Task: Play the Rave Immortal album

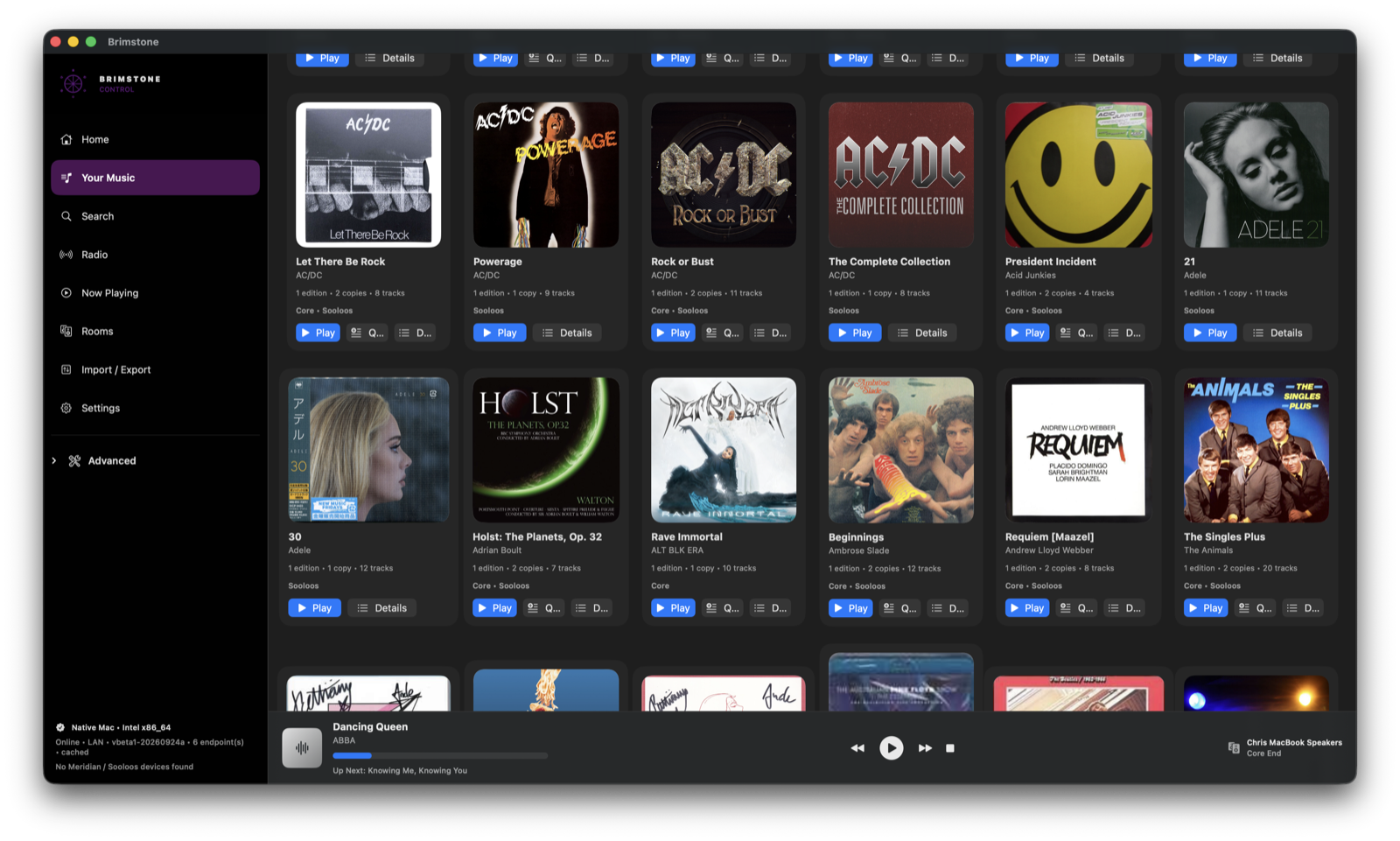Action: 673,608
